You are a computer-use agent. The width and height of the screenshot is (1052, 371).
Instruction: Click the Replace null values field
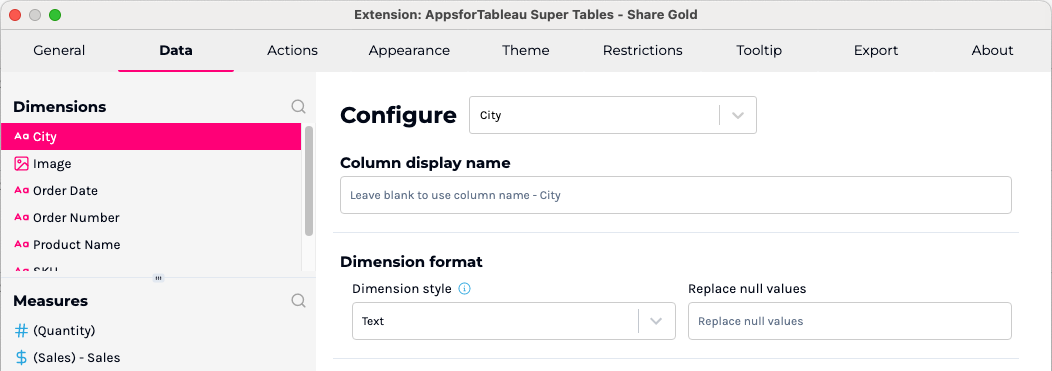coord(849,321)
